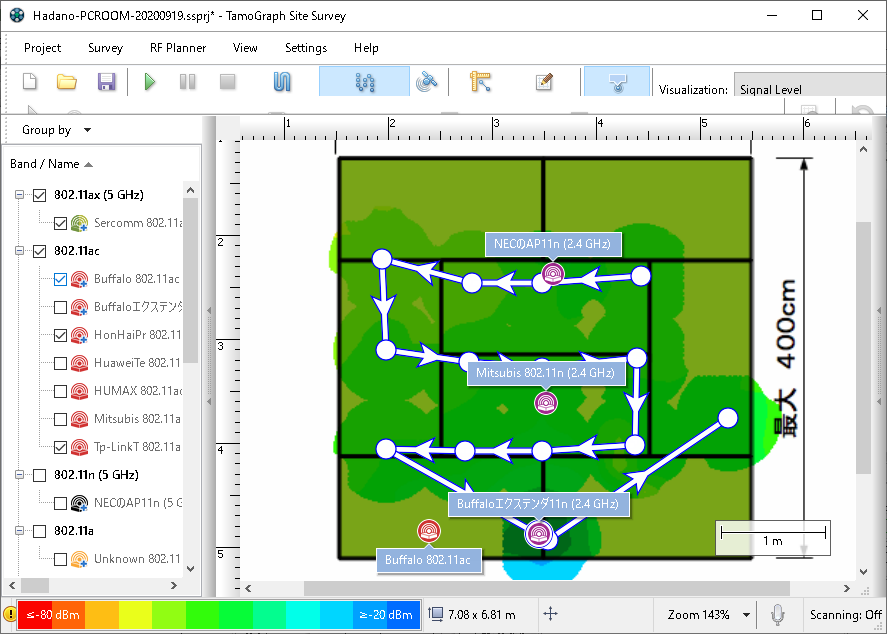Viewport: 887px width, 634px height.
Task: Pause survey with the pause icon
Action: pos(187,81)
